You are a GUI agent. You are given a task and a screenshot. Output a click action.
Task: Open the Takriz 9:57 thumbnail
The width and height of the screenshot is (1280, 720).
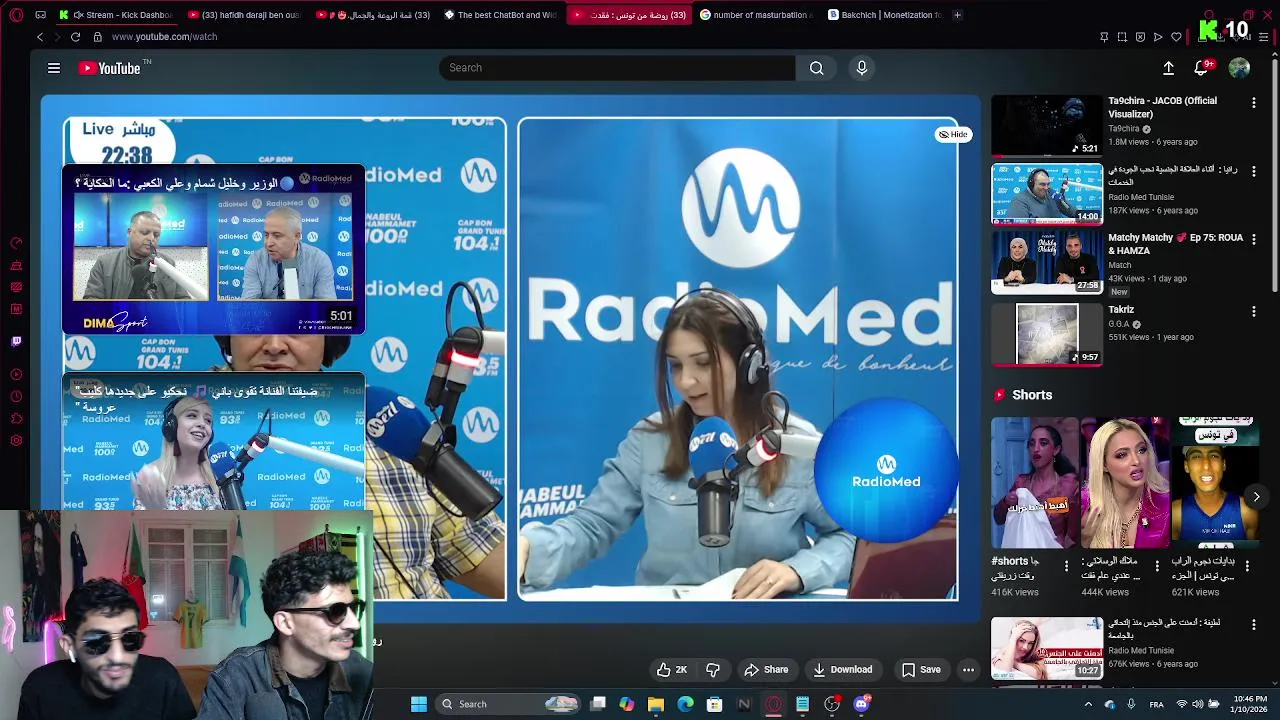tap(1047, 335)
